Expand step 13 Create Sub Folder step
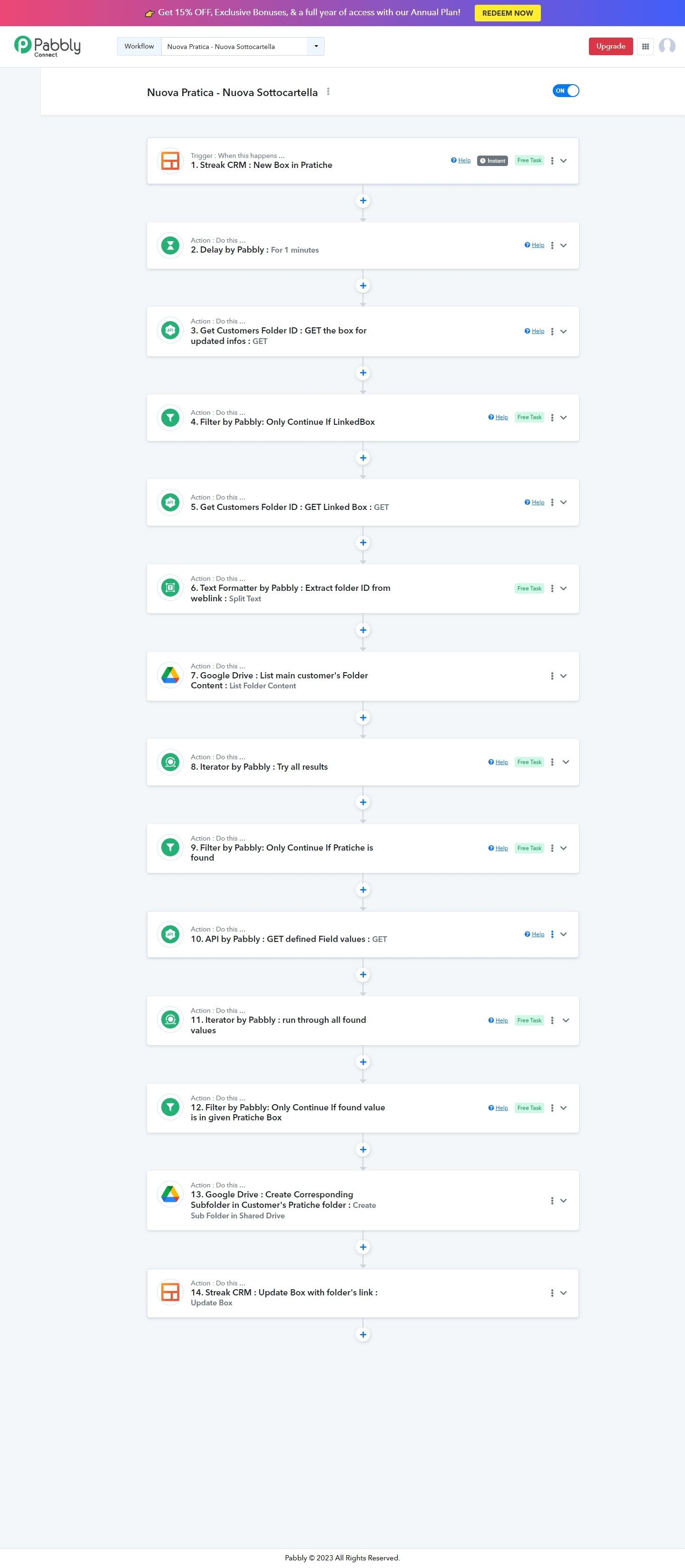The image size is (685, 1568). pyautogui.click(x=564, y=1201)
